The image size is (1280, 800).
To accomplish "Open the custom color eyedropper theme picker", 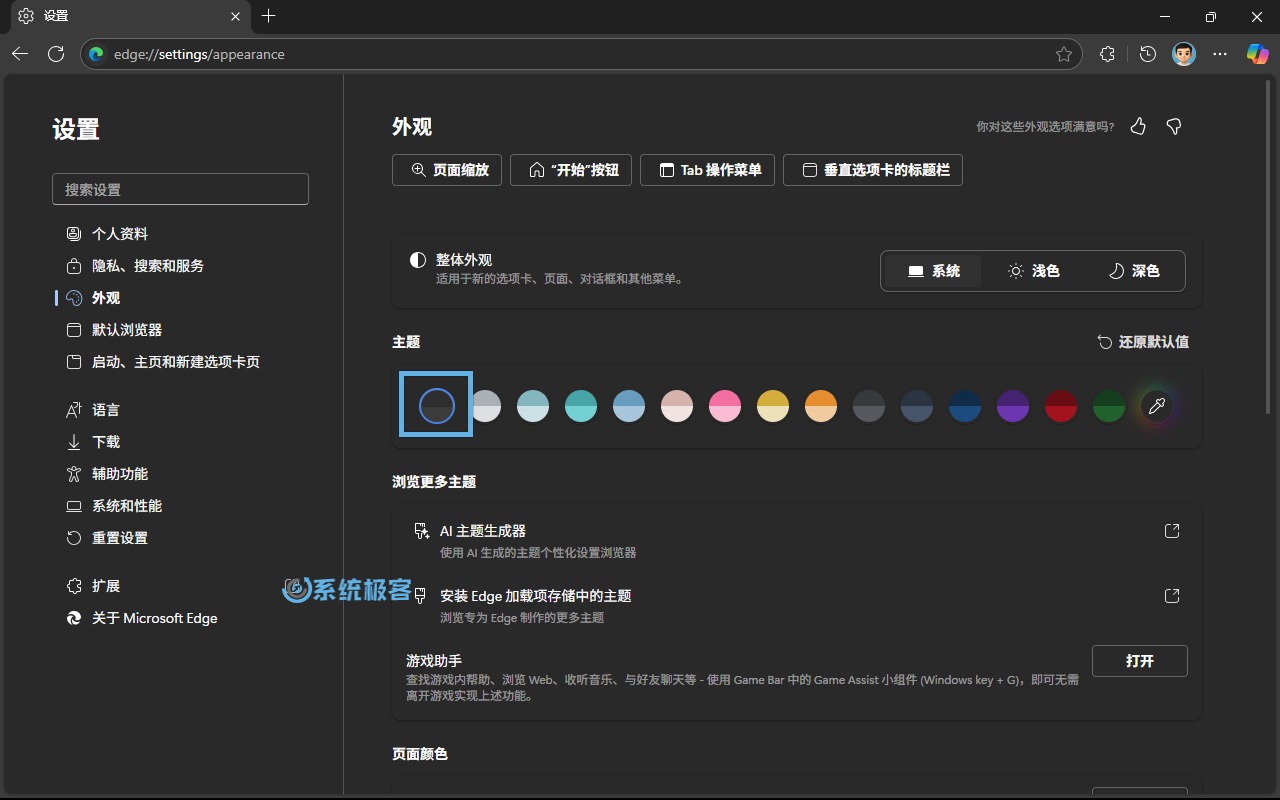I will pyautogui.click(x=1157, y=406).
